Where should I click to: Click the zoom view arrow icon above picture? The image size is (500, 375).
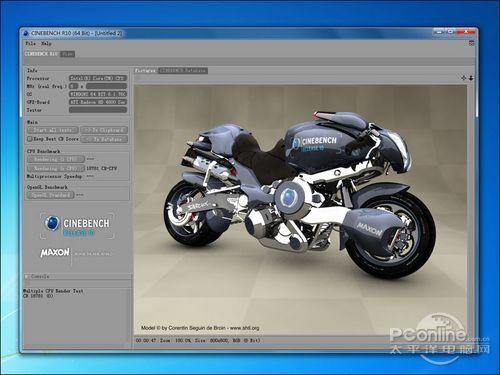471,78
